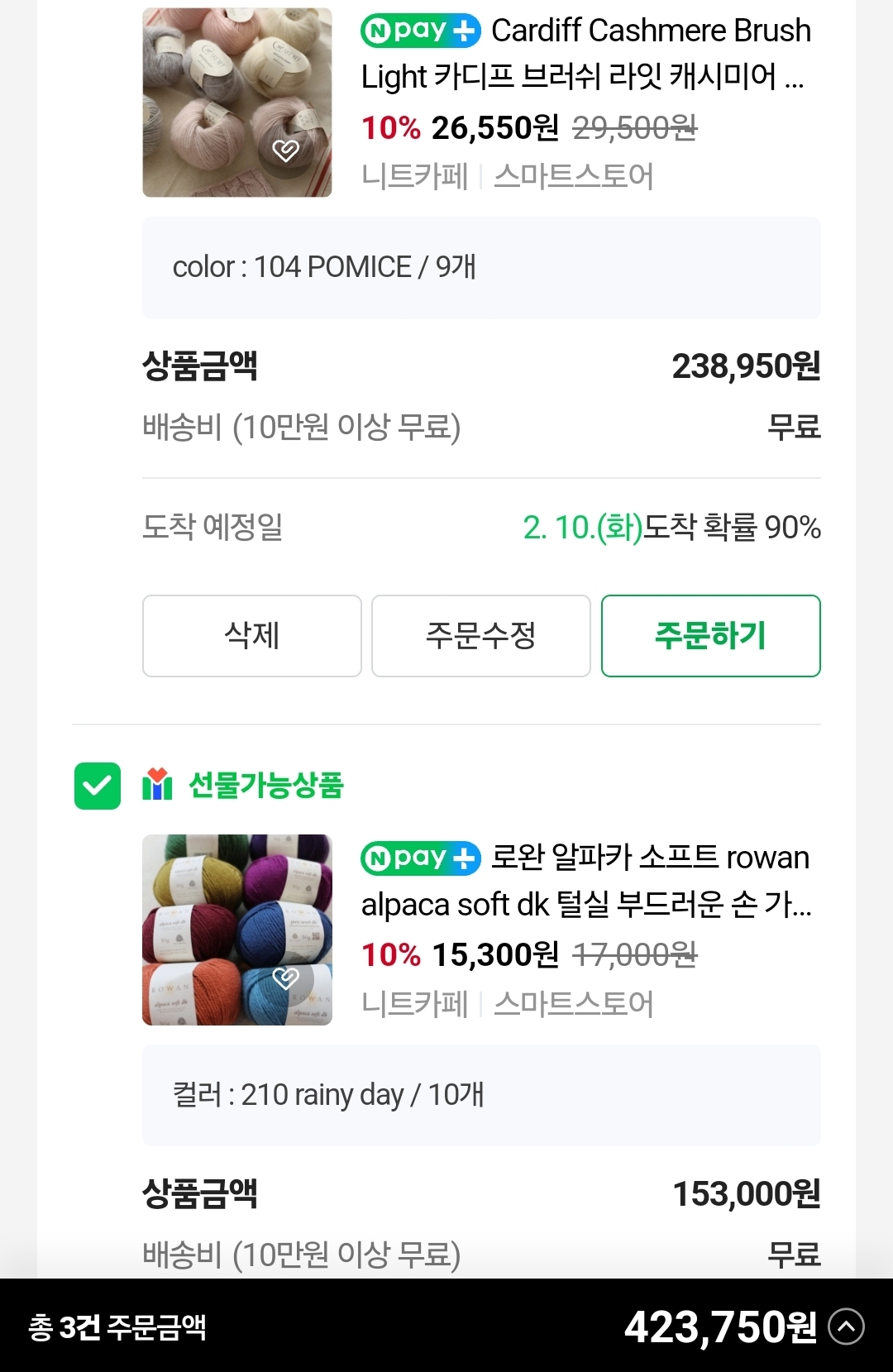
Task: Tap wishlist heart on Cardiff Cashmere image
Action: (x=285, y=151)
